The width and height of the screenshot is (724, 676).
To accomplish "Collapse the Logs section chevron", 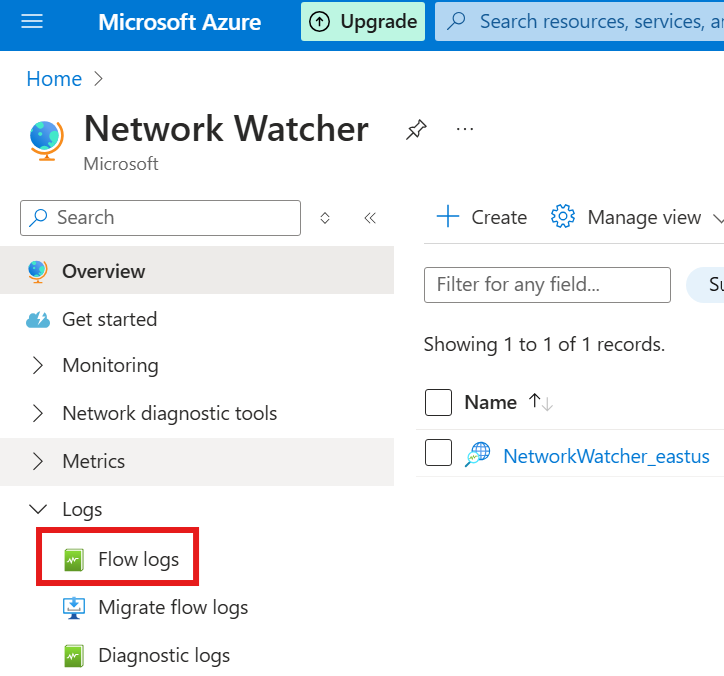I will [x=38, y=509].
